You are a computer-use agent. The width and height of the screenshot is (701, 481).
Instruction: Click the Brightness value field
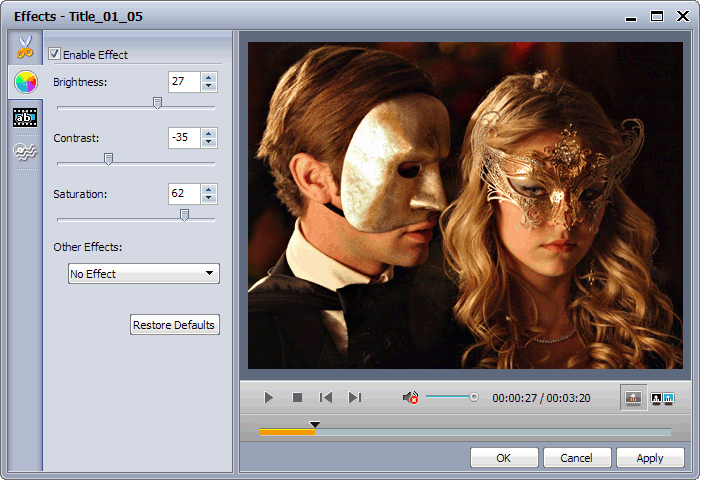pos(184,82)
